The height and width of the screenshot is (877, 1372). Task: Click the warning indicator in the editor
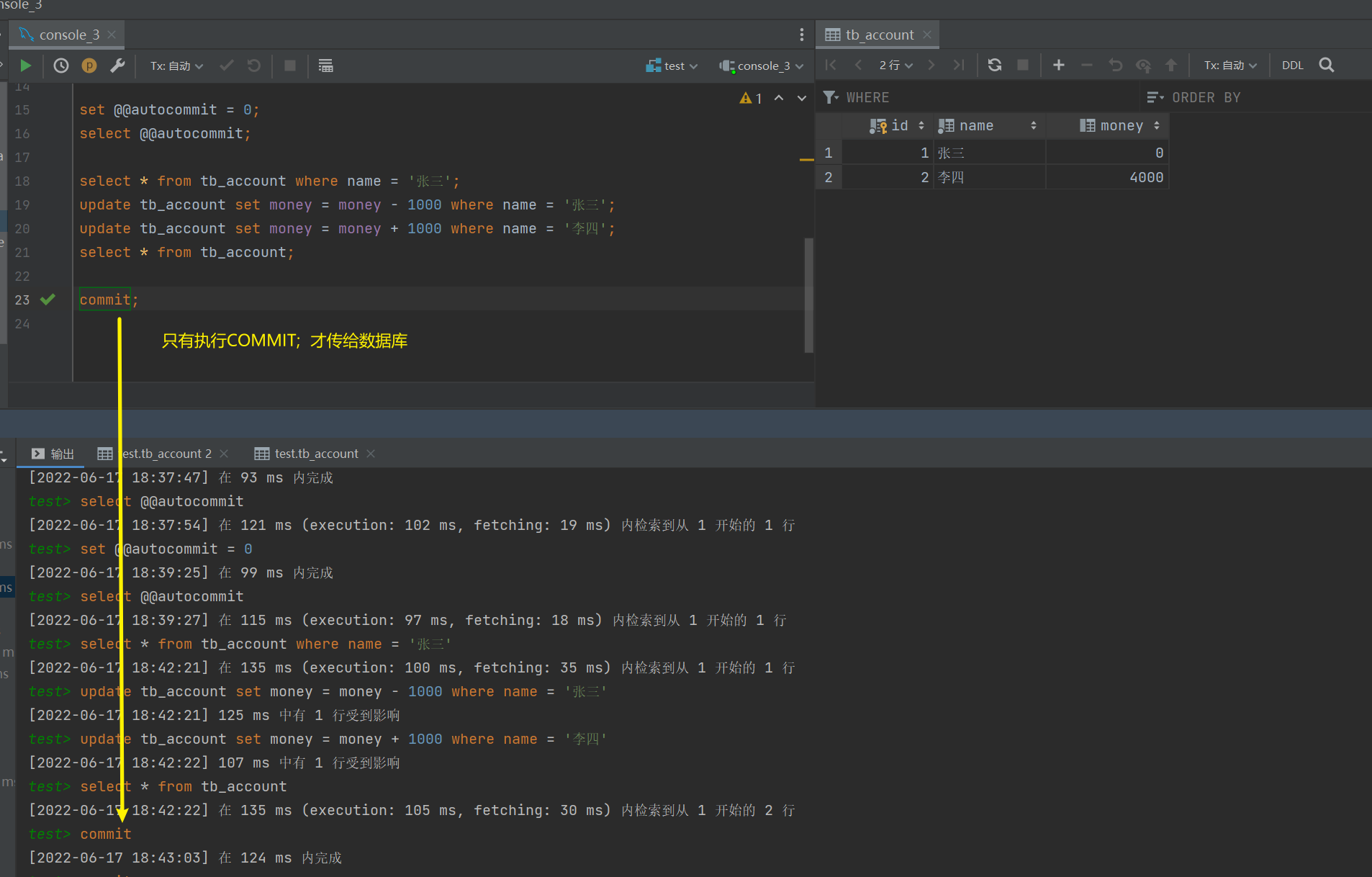click(750, 98)
